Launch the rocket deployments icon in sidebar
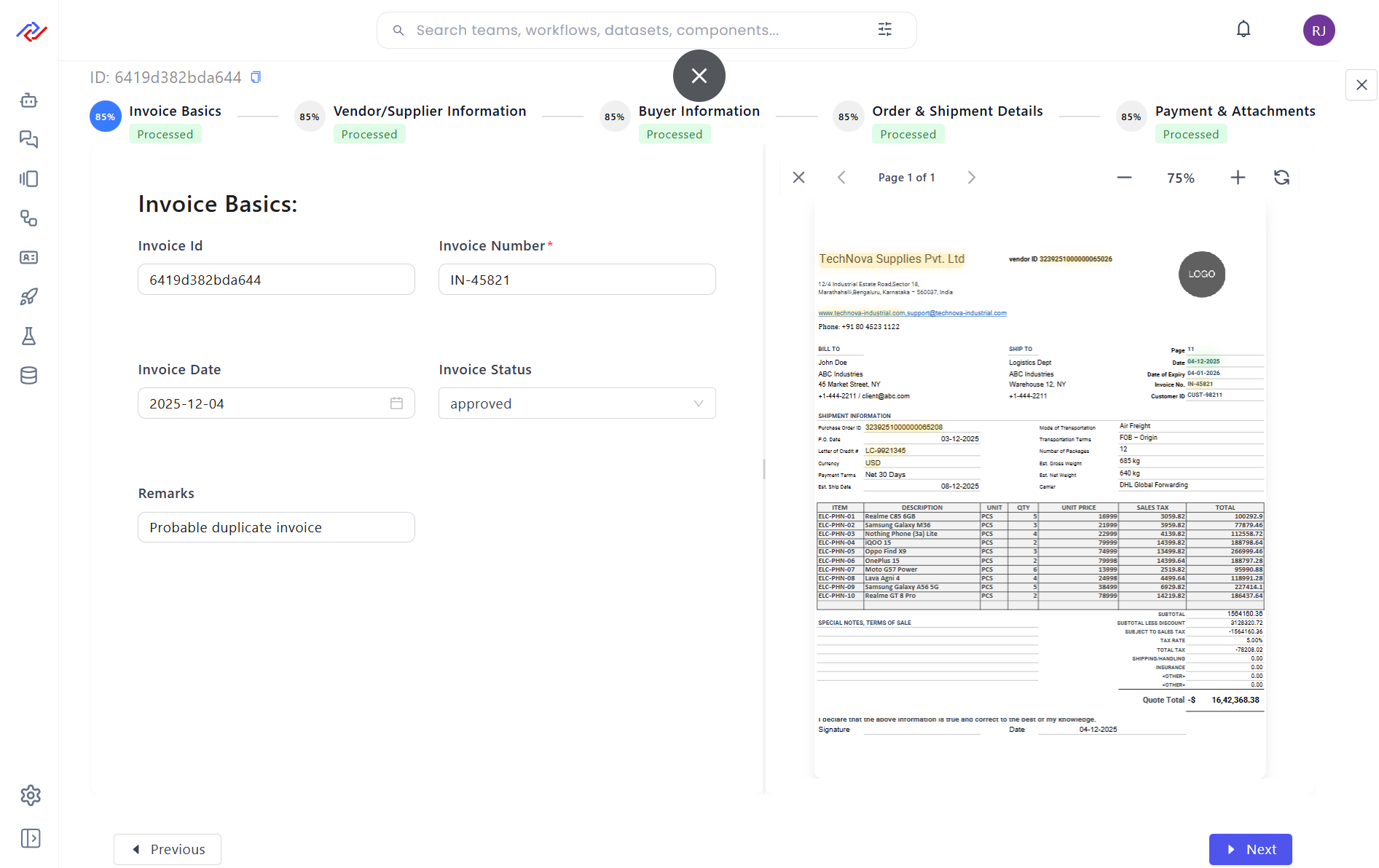The image size is (1379, 868). tap(29, 296)
